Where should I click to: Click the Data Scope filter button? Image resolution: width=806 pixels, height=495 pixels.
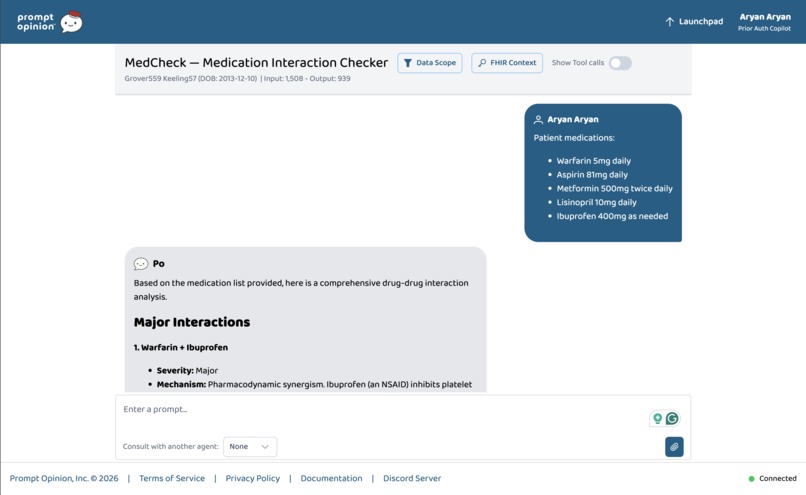tap(430, 63)
